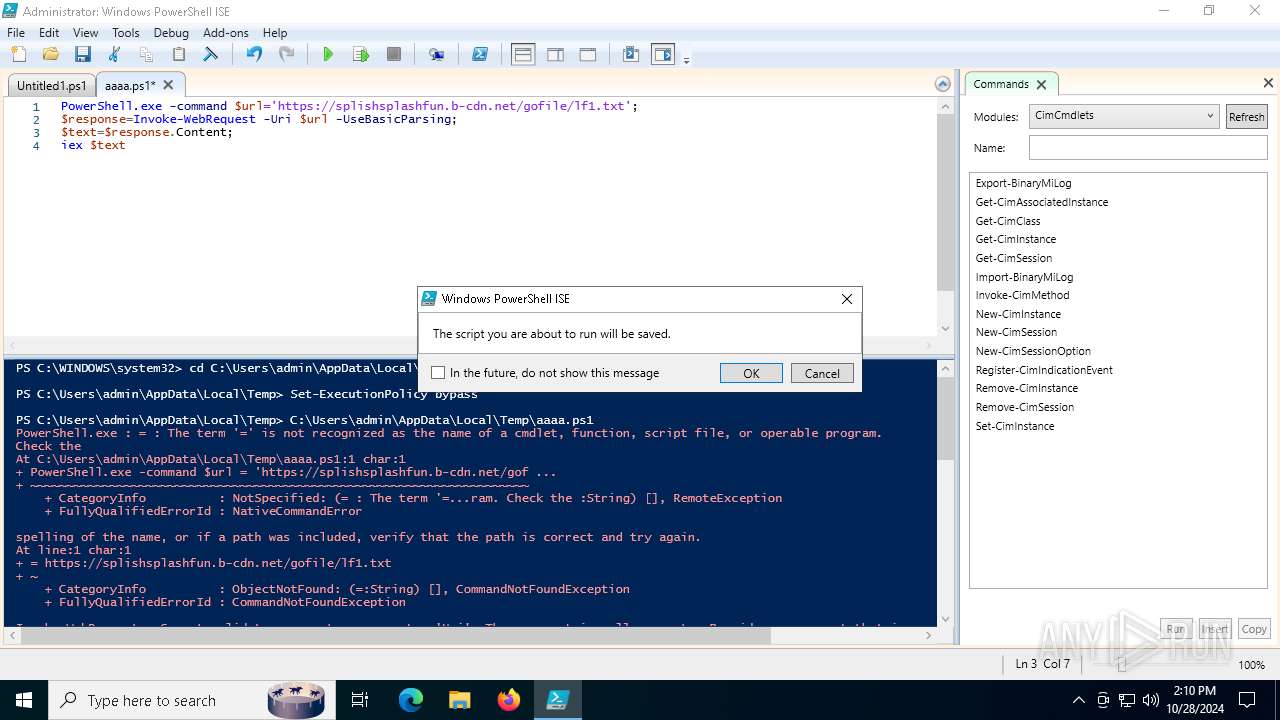
Task: Show script pane on top layout icon
Action: [523, 55]
